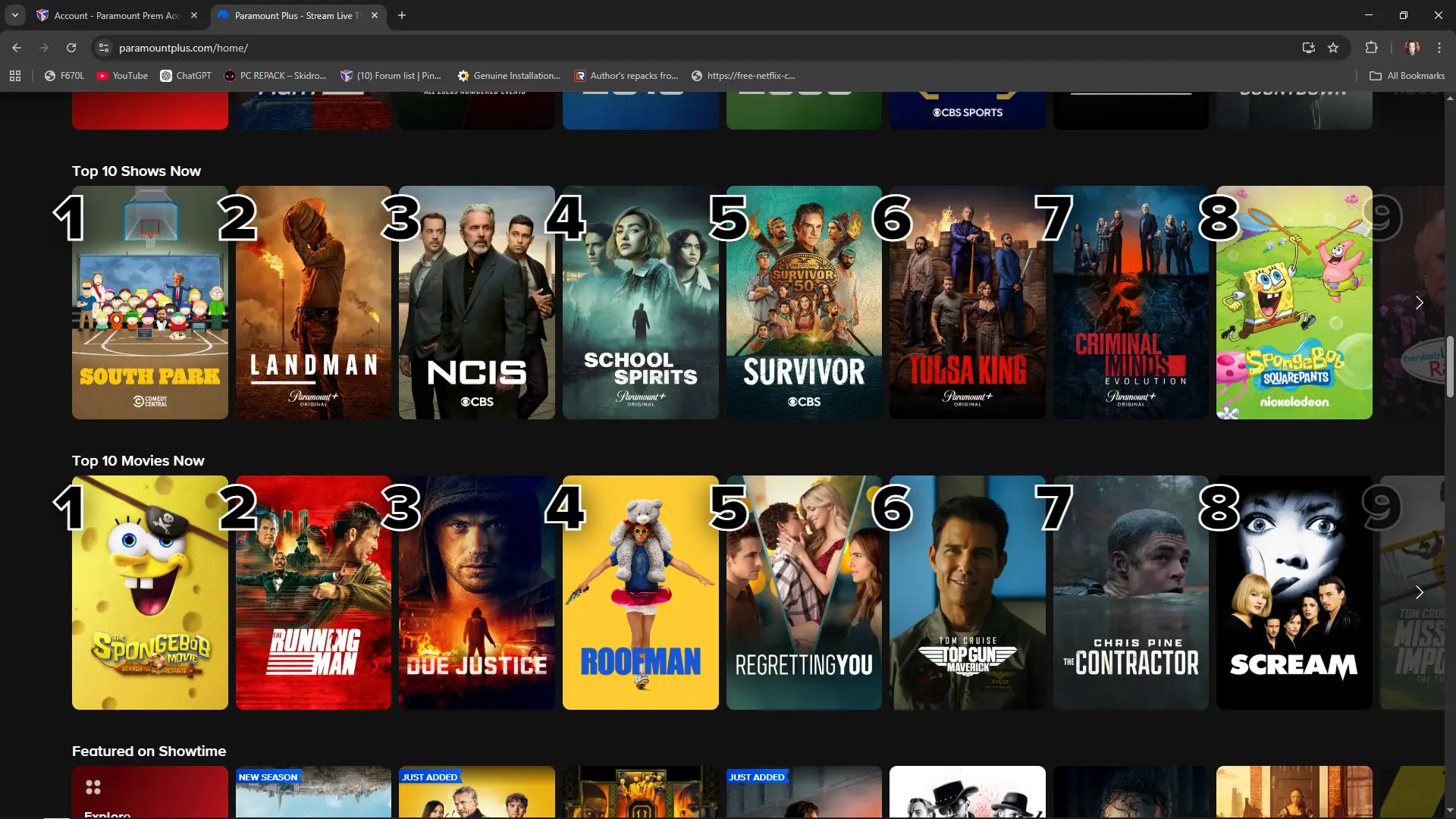Open SpongeBob Movie poster

[x=150, y=592]
